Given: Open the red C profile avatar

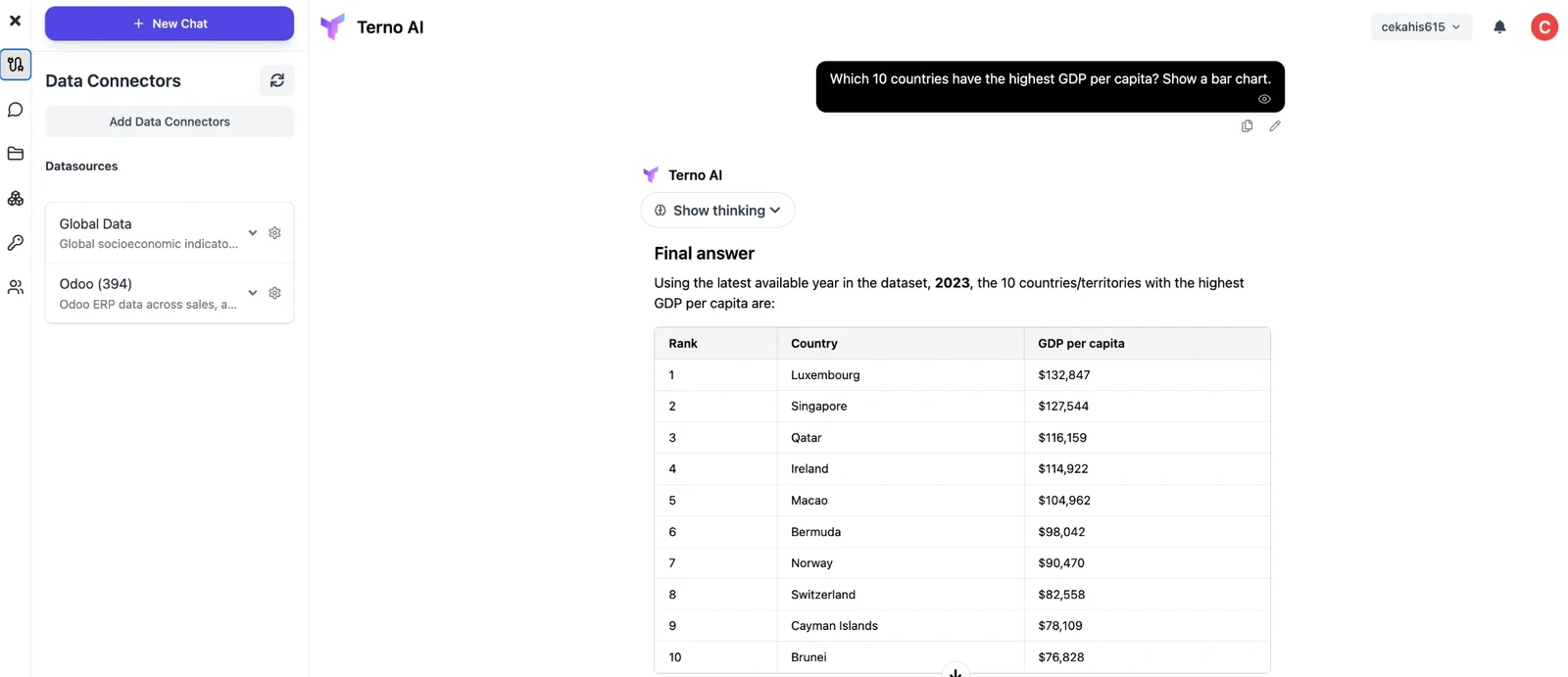Looking at the screenshot, I should [x=1544, y=27].
